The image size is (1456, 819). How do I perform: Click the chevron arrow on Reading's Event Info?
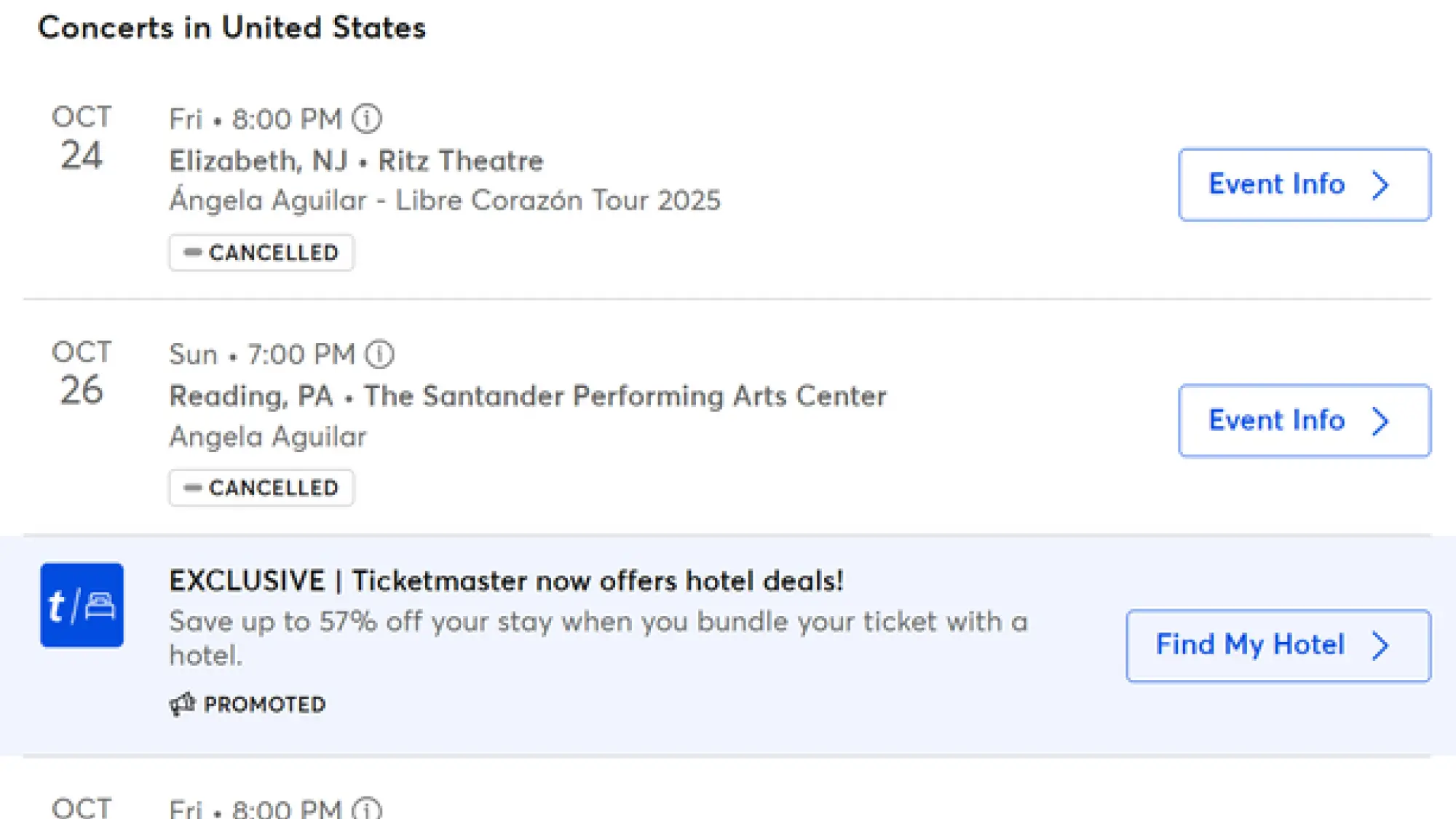point(1380,421)
